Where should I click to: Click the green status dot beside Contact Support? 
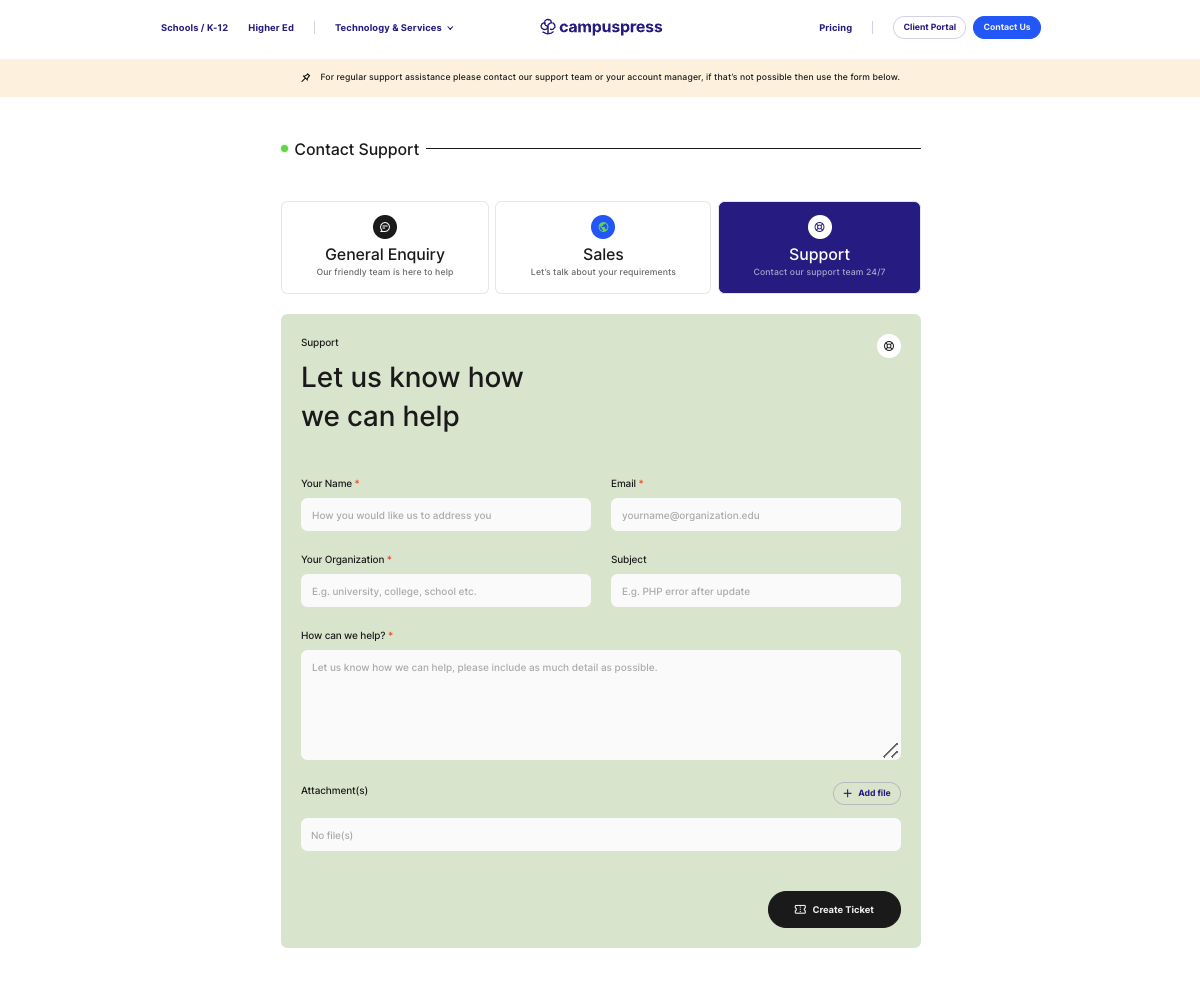coord(283,148)
